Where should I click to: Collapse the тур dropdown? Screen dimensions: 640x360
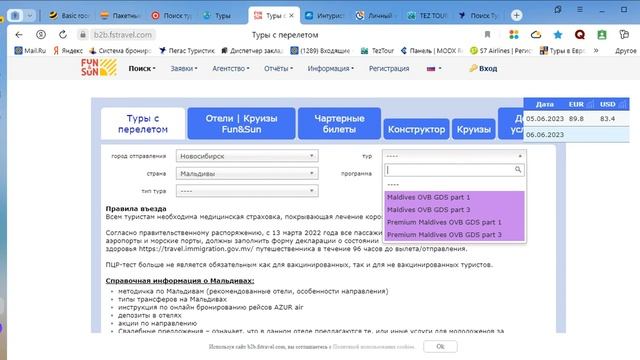[x=454, y=156]
